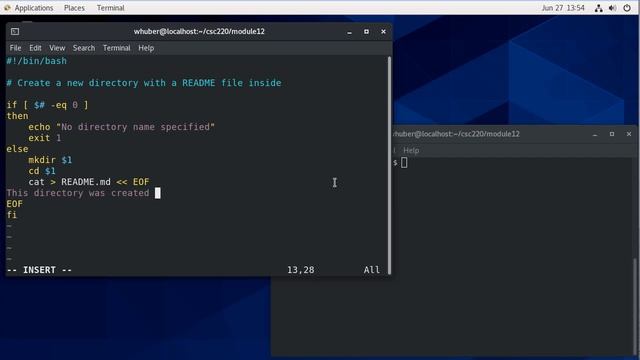Open the Places menu in top bar

[74, 8]
